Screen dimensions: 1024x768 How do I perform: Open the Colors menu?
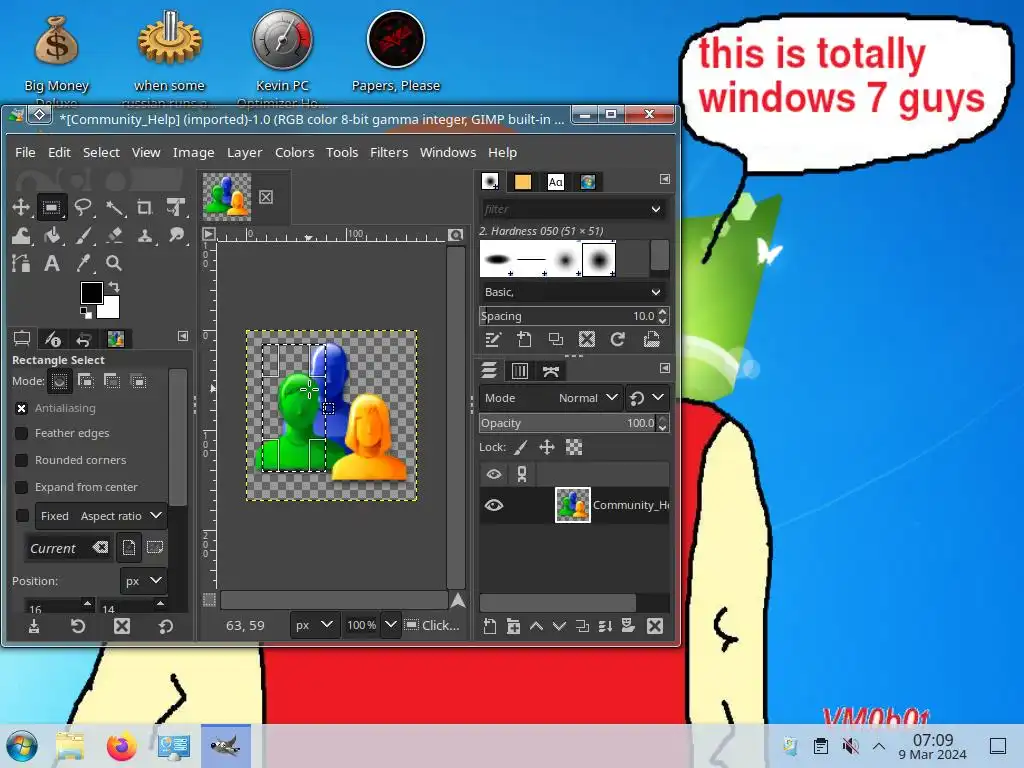pos(295,152)
